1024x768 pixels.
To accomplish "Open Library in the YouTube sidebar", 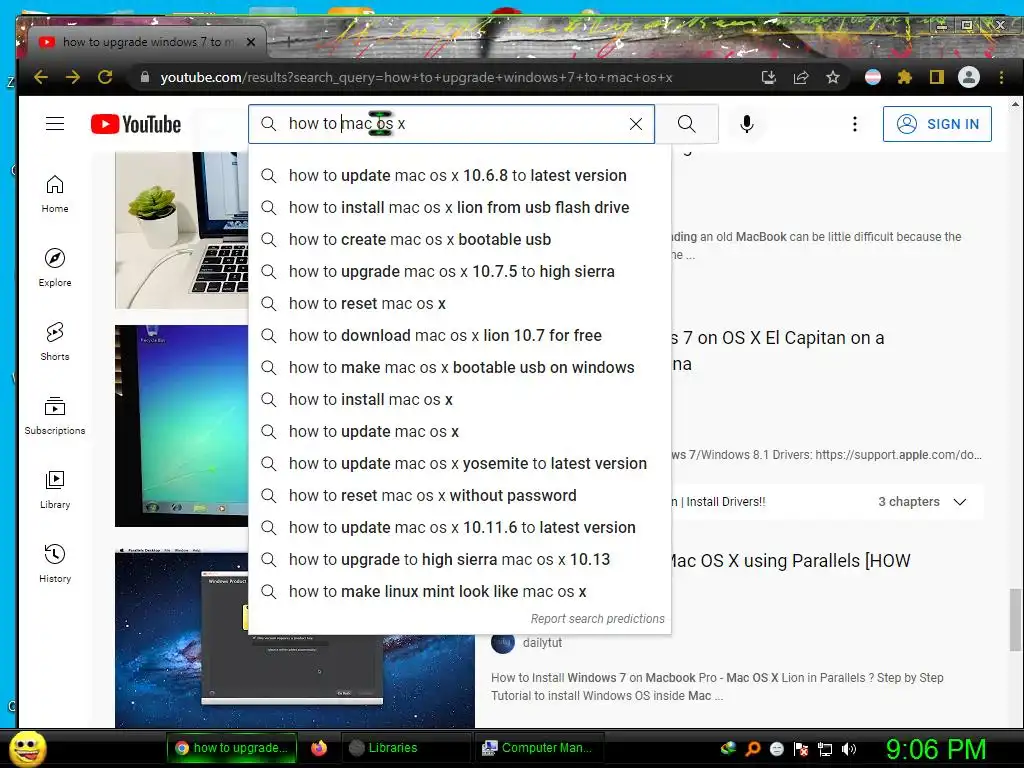I will (x=55, y=490).
